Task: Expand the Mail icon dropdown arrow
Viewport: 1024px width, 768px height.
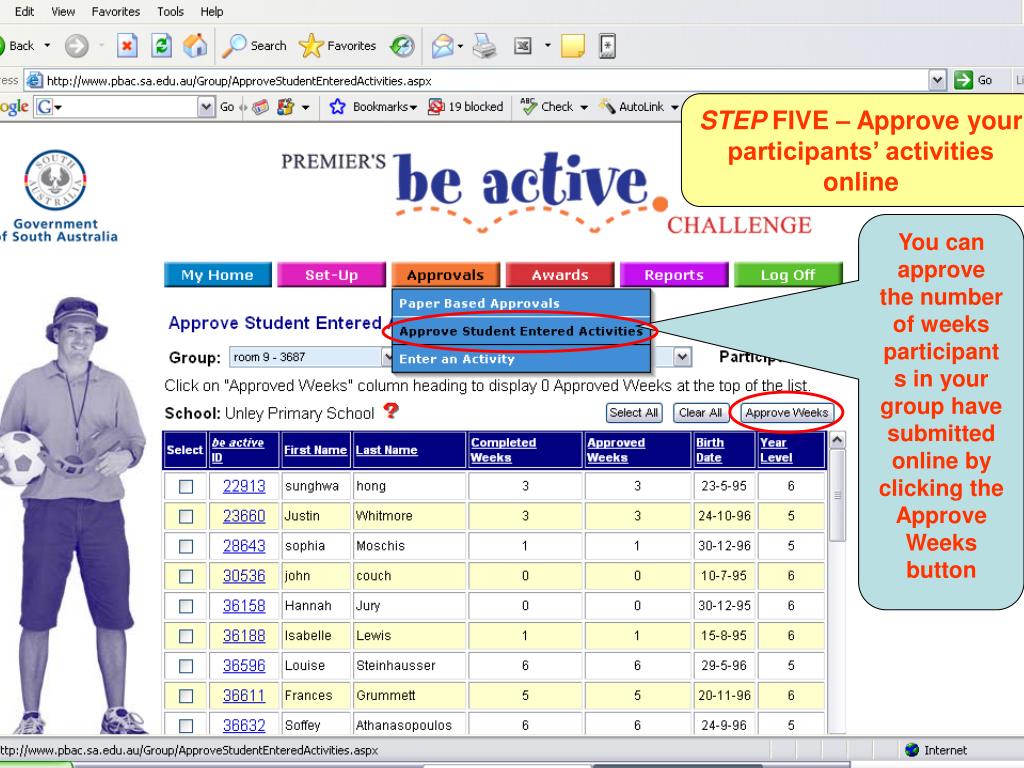Action: pos(460,46)
